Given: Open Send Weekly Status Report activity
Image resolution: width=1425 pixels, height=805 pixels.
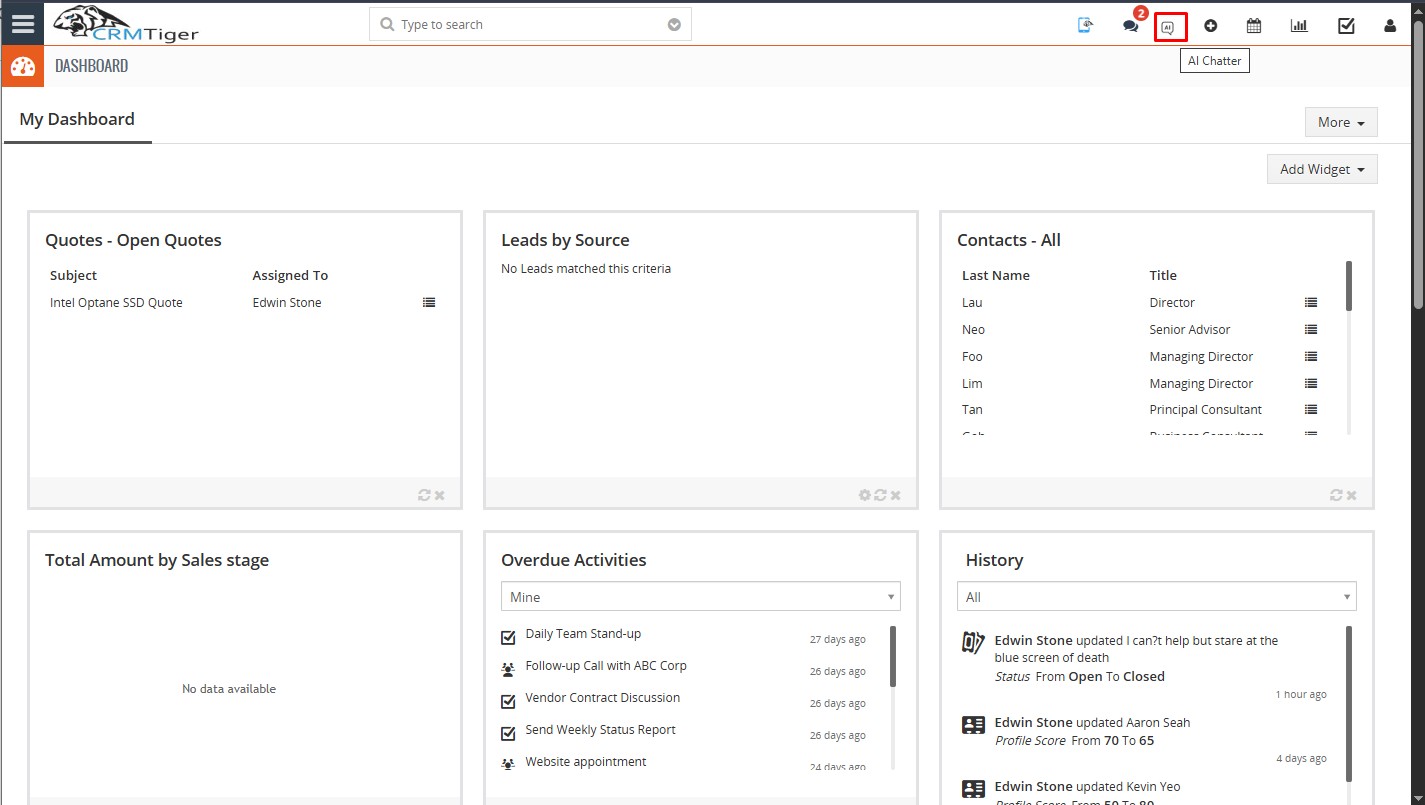Looking at the screenshot, I should point(601,729).
